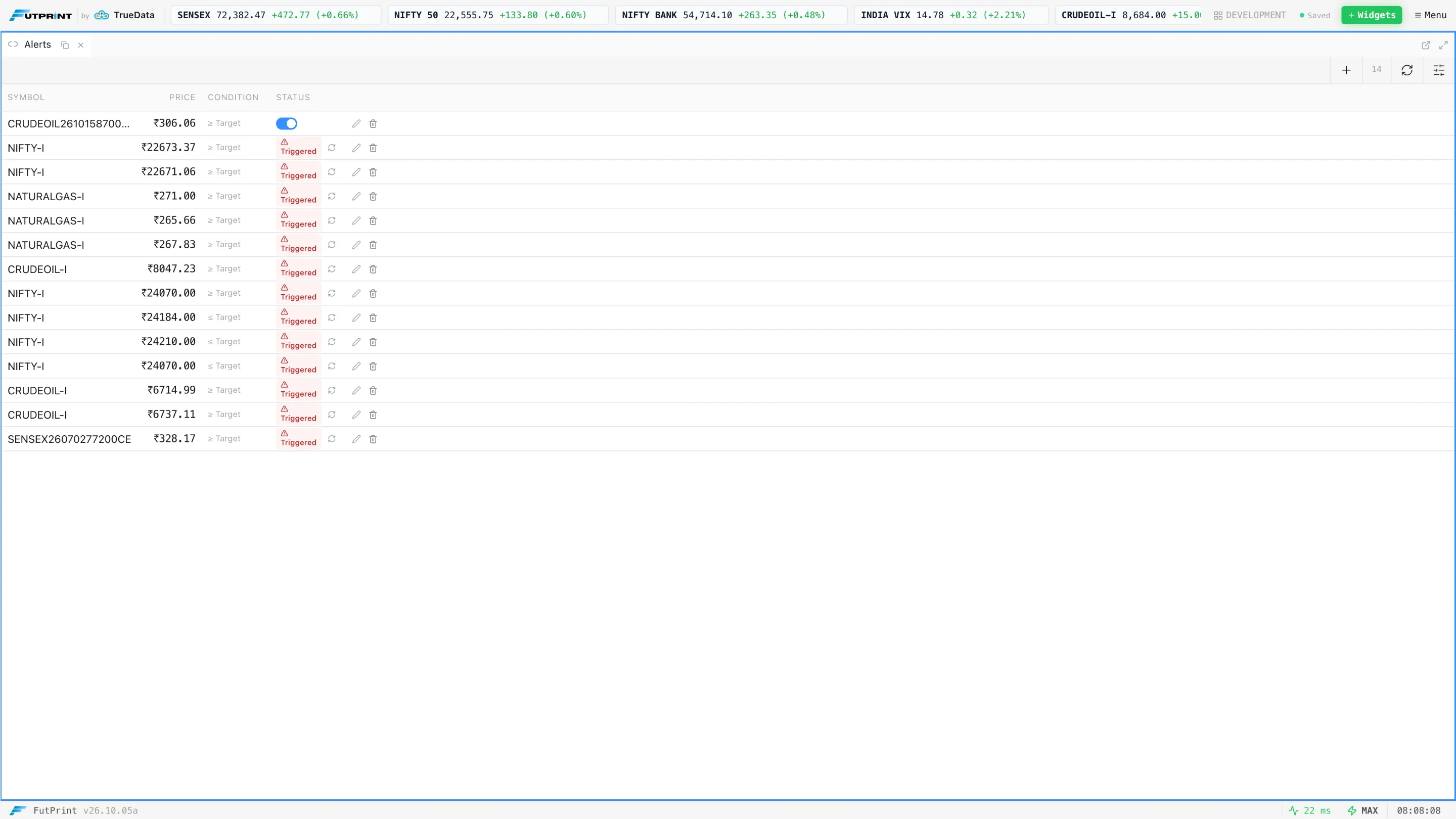
Task: Close the Alerts tab
Action: [x=81, y=45]
